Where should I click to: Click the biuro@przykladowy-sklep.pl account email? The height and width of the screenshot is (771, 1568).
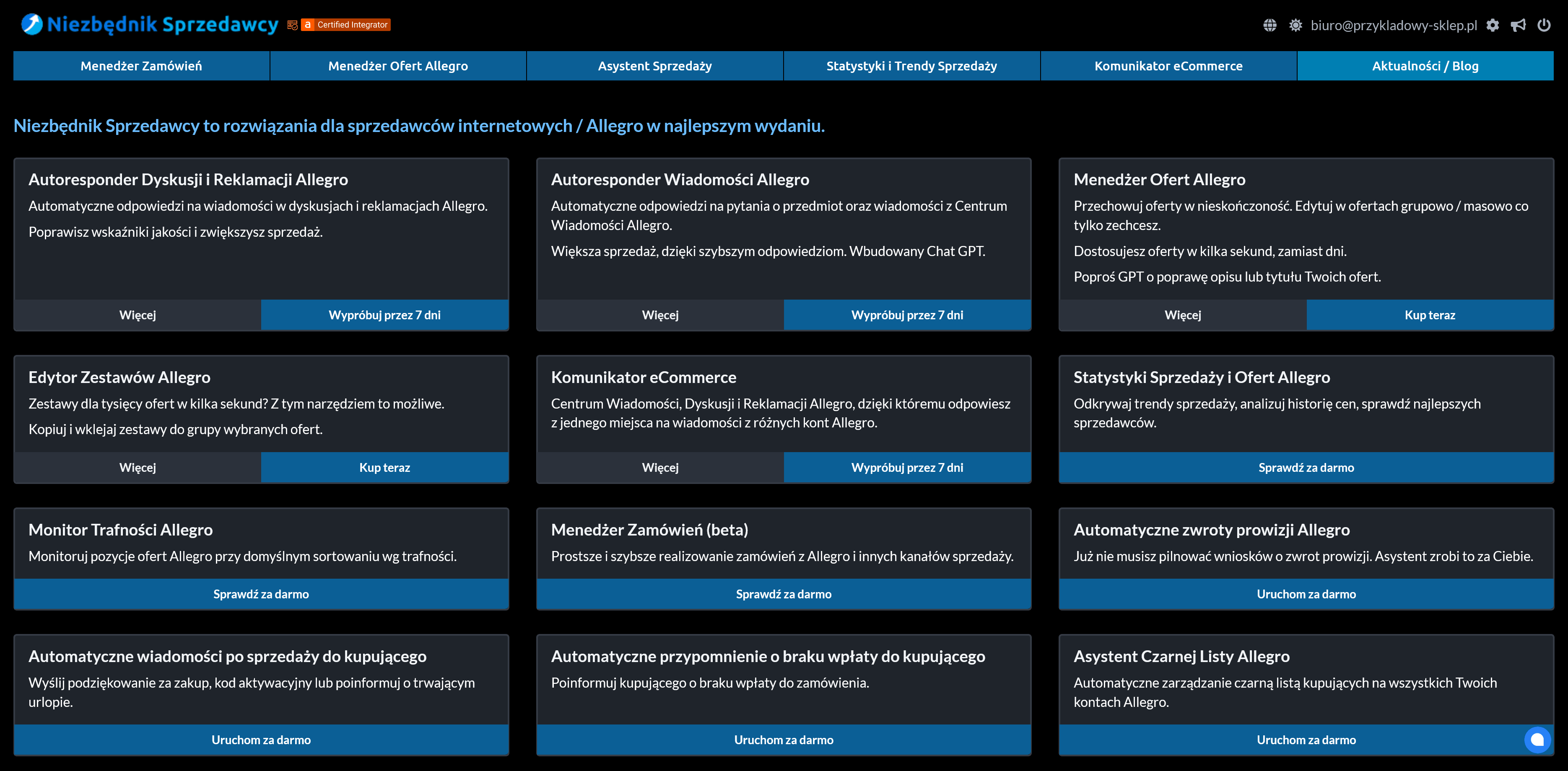pos(1393,25)
